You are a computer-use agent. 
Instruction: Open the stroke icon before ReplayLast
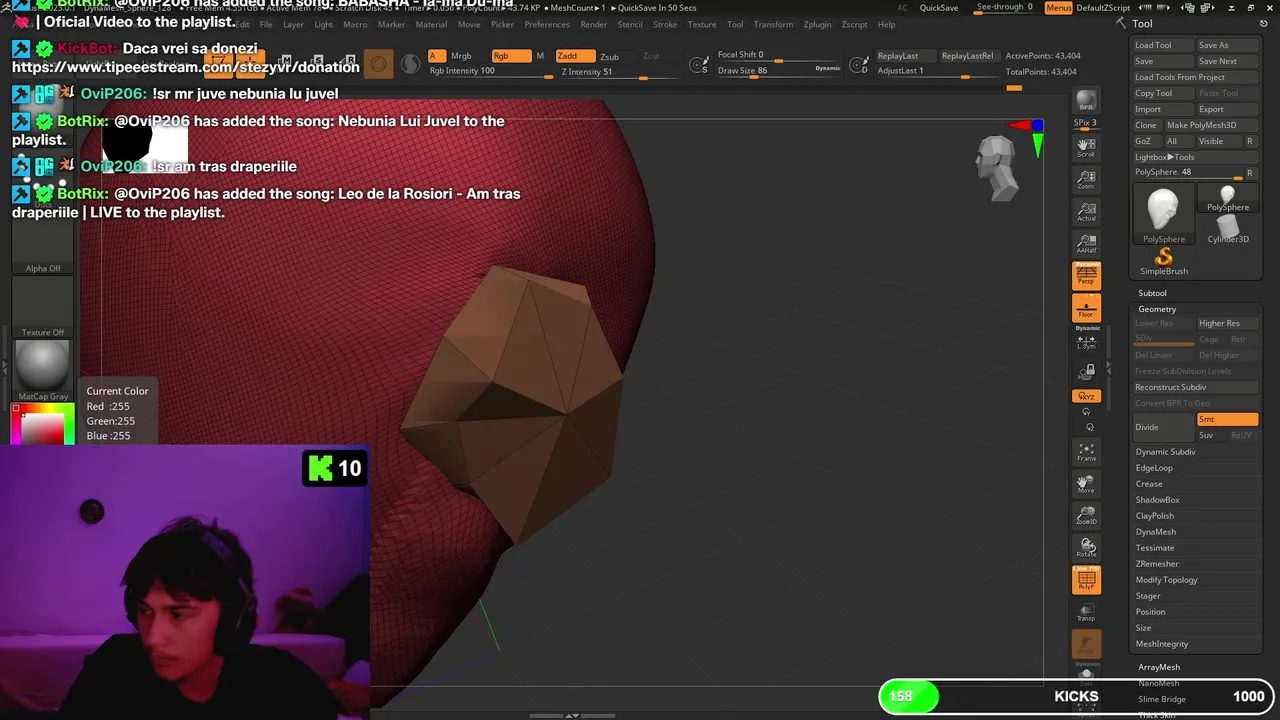[858, 65]
